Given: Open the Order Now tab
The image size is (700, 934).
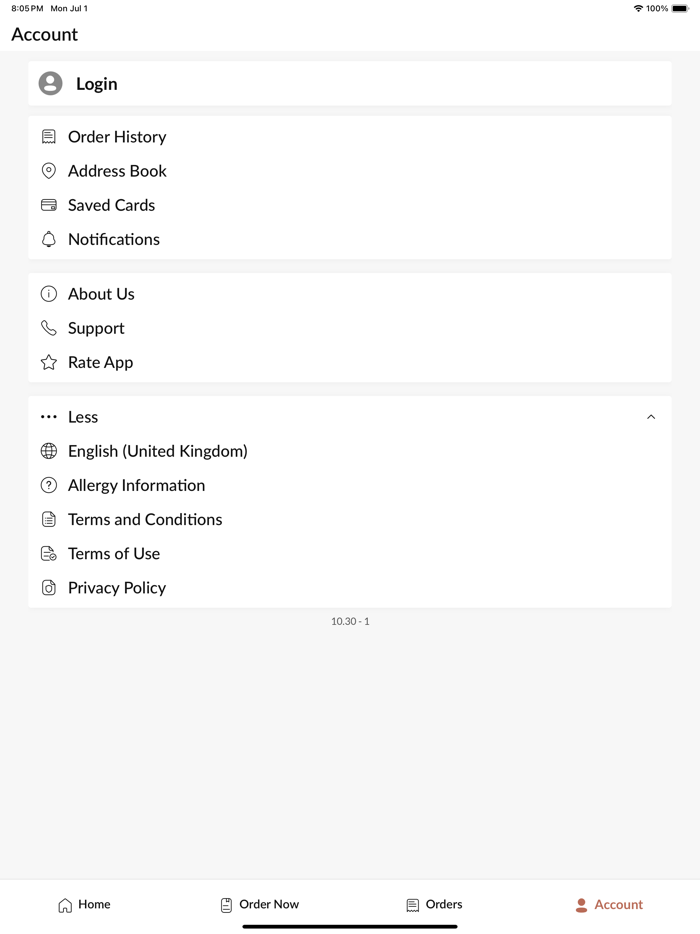Looking at the screenshot, I should 259,905.
